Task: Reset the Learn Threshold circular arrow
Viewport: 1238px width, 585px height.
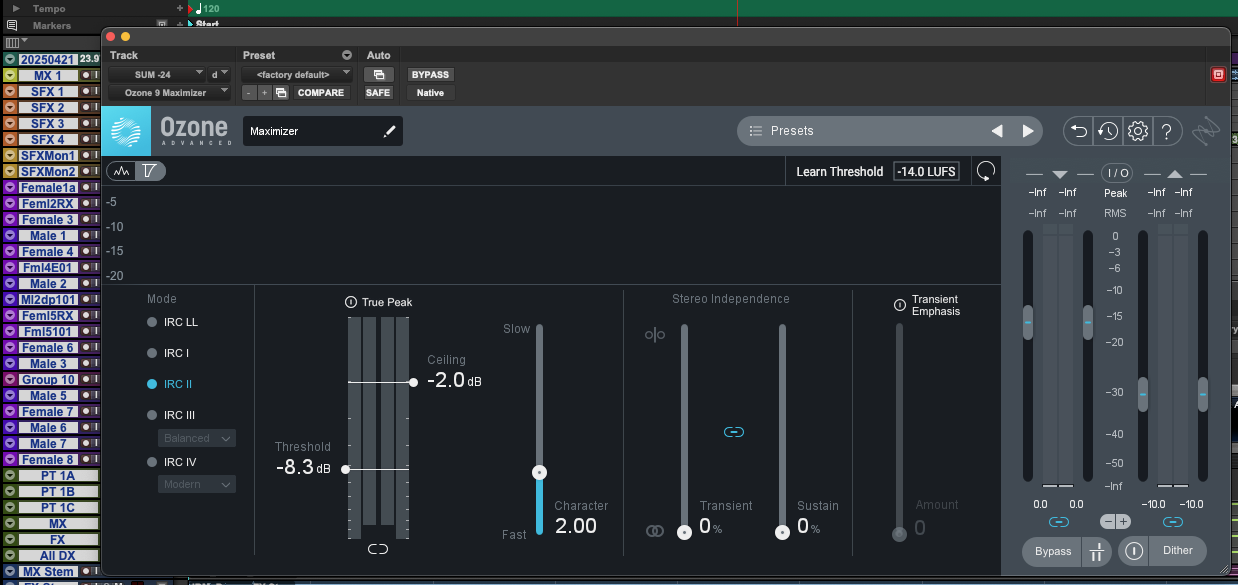Action: (x=986, y=171)
